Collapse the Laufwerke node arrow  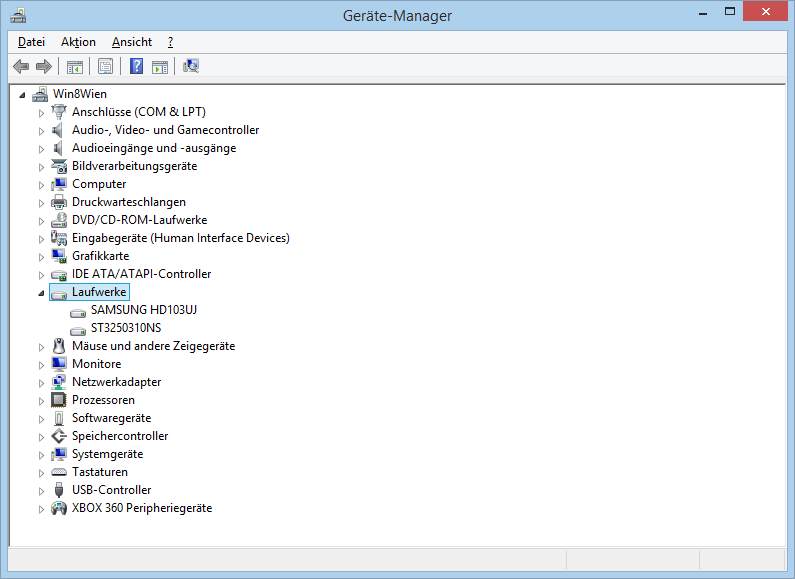[x=41, y=293]
